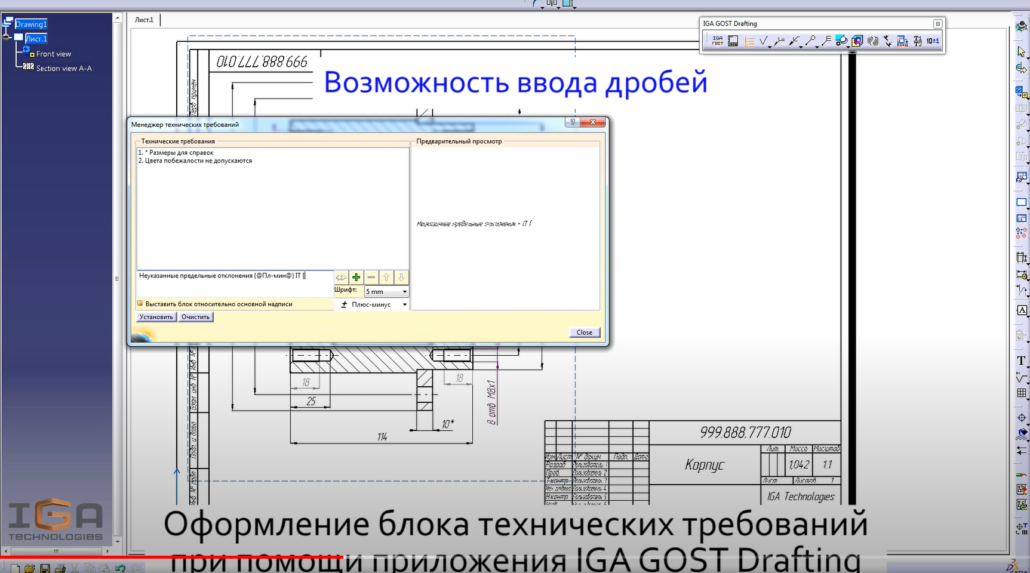
Task: Open the font size 5 mm dropdown
Action: point(405,290)
